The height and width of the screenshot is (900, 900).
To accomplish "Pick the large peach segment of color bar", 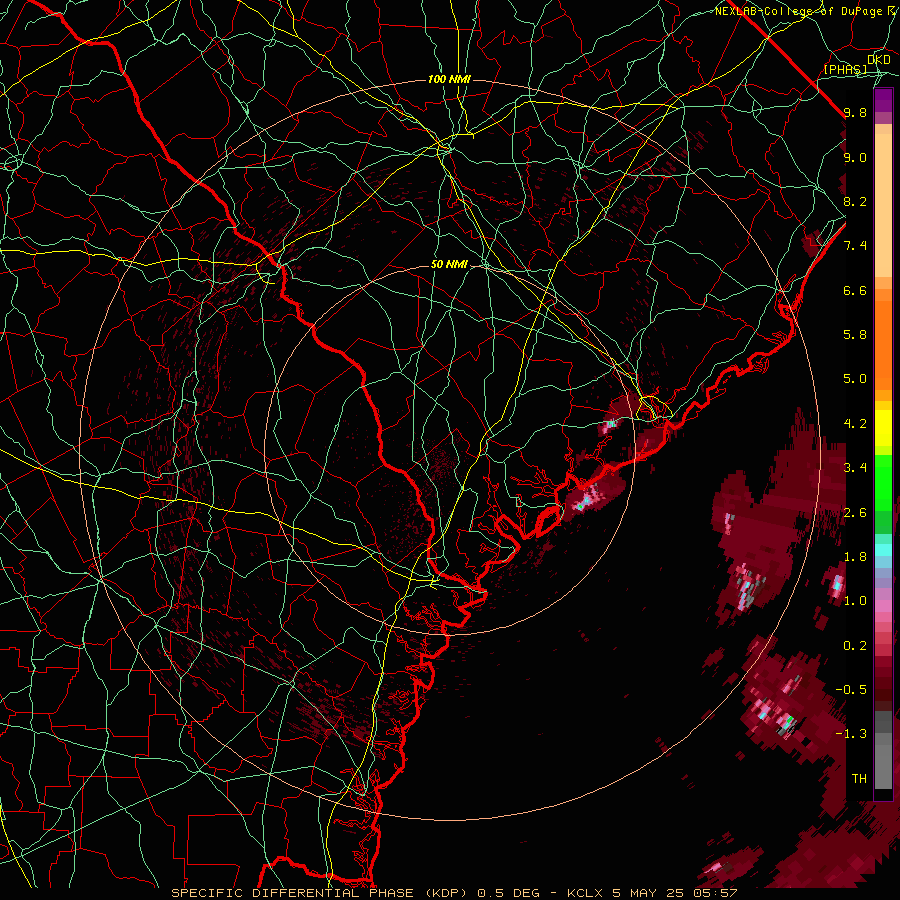I will (883, 206).
